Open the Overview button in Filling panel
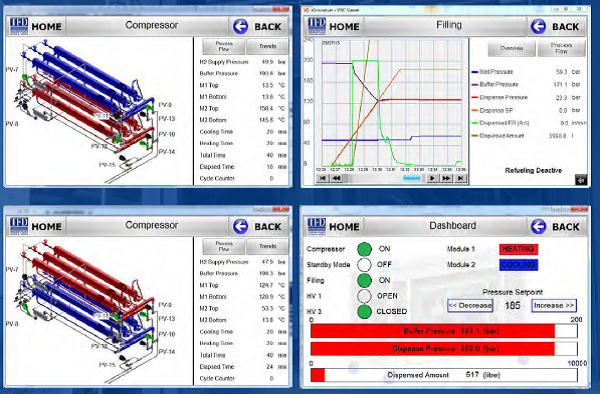This screenshot has height=394, width=600. [512, 48]
